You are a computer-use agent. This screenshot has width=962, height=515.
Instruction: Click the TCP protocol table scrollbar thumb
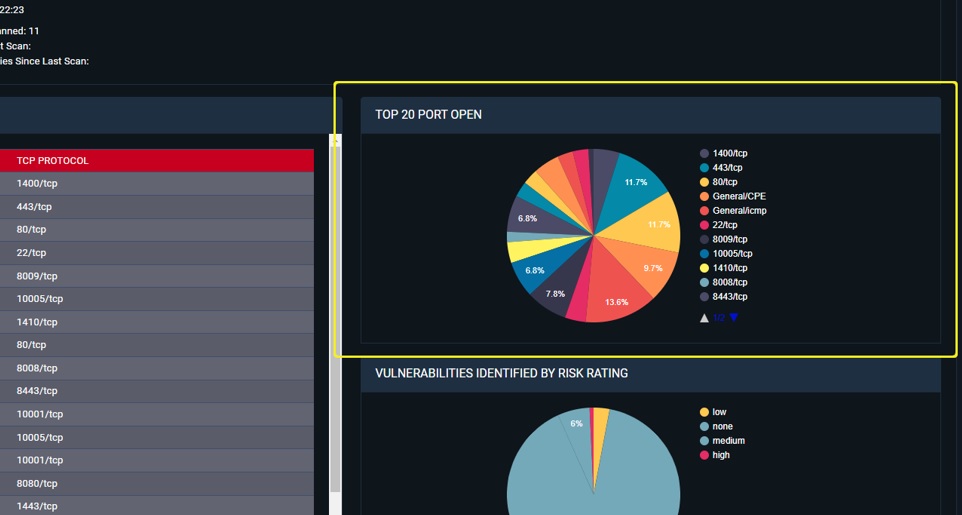click(335, 319)
